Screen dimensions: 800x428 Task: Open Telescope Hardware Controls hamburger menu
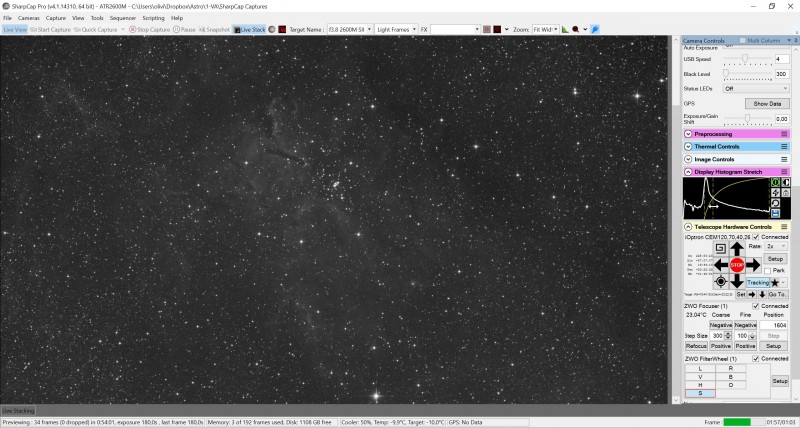(784, 226)
